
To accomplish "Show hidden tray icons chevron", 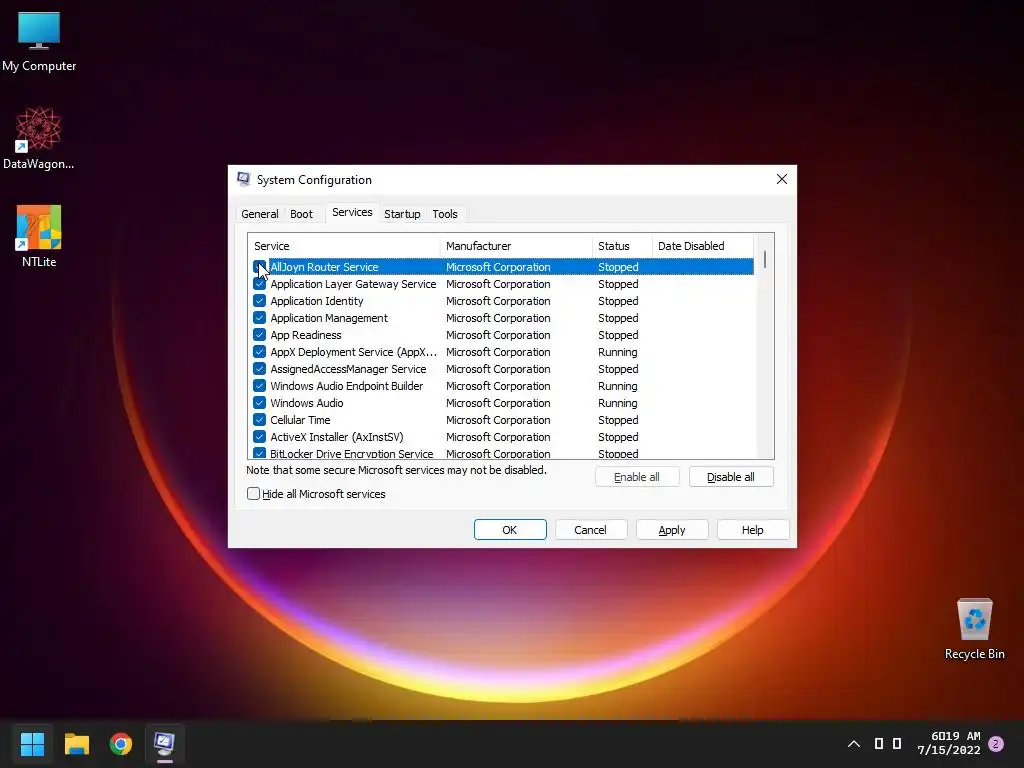I will click(x=854, y=744).
